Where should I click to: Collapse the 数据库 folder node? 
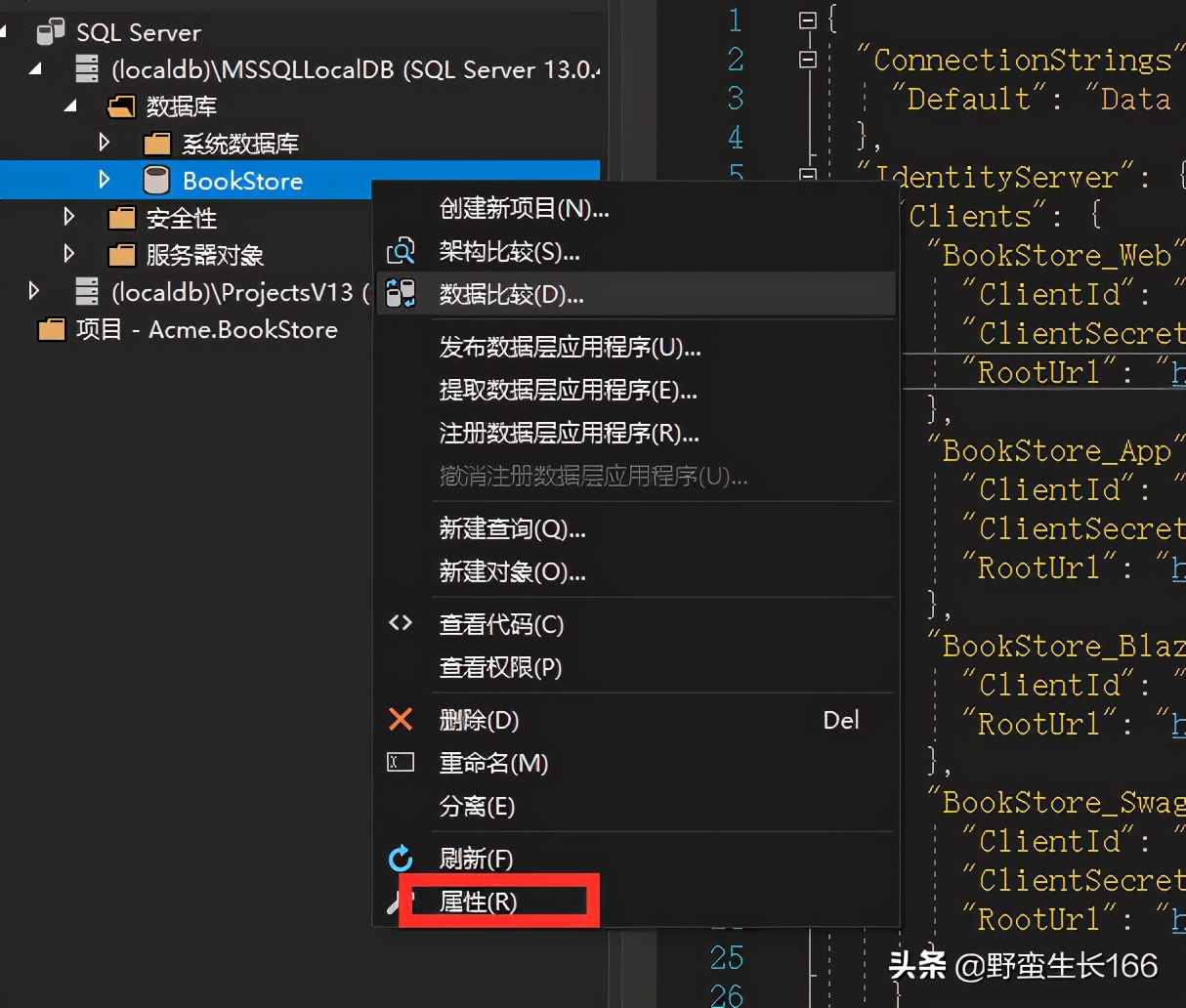click(x=70, y=106)
